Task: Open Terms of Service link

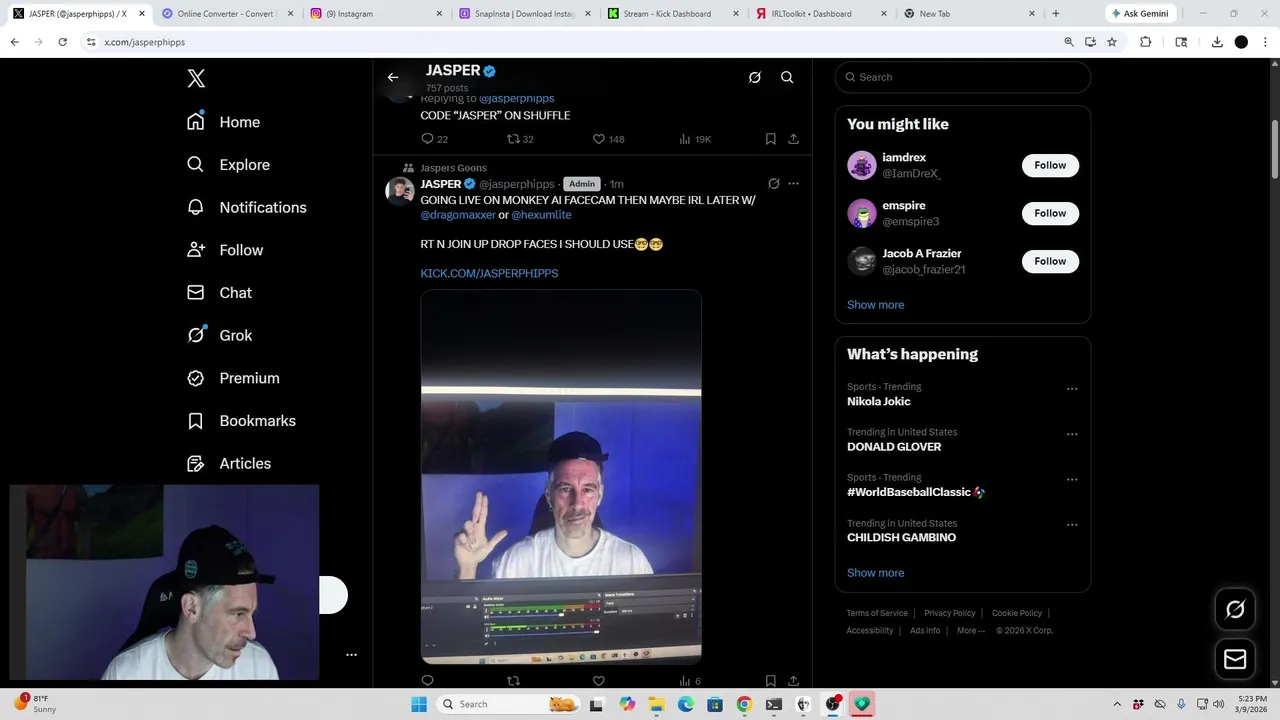Action: (x=877, y=613)
